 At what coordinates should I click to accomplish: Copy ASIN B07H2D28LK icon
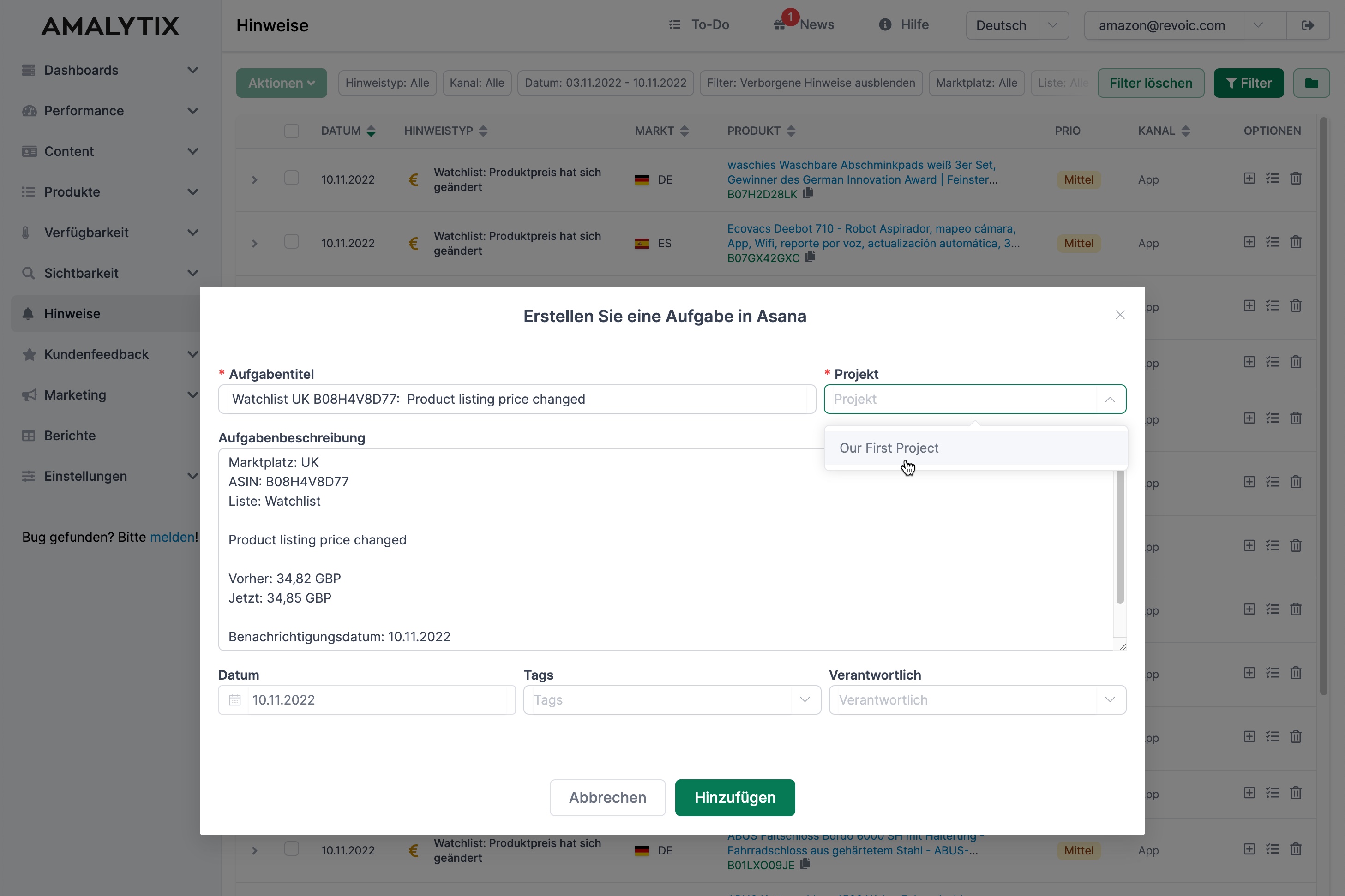pyautogui.click(x=808, y=193)
